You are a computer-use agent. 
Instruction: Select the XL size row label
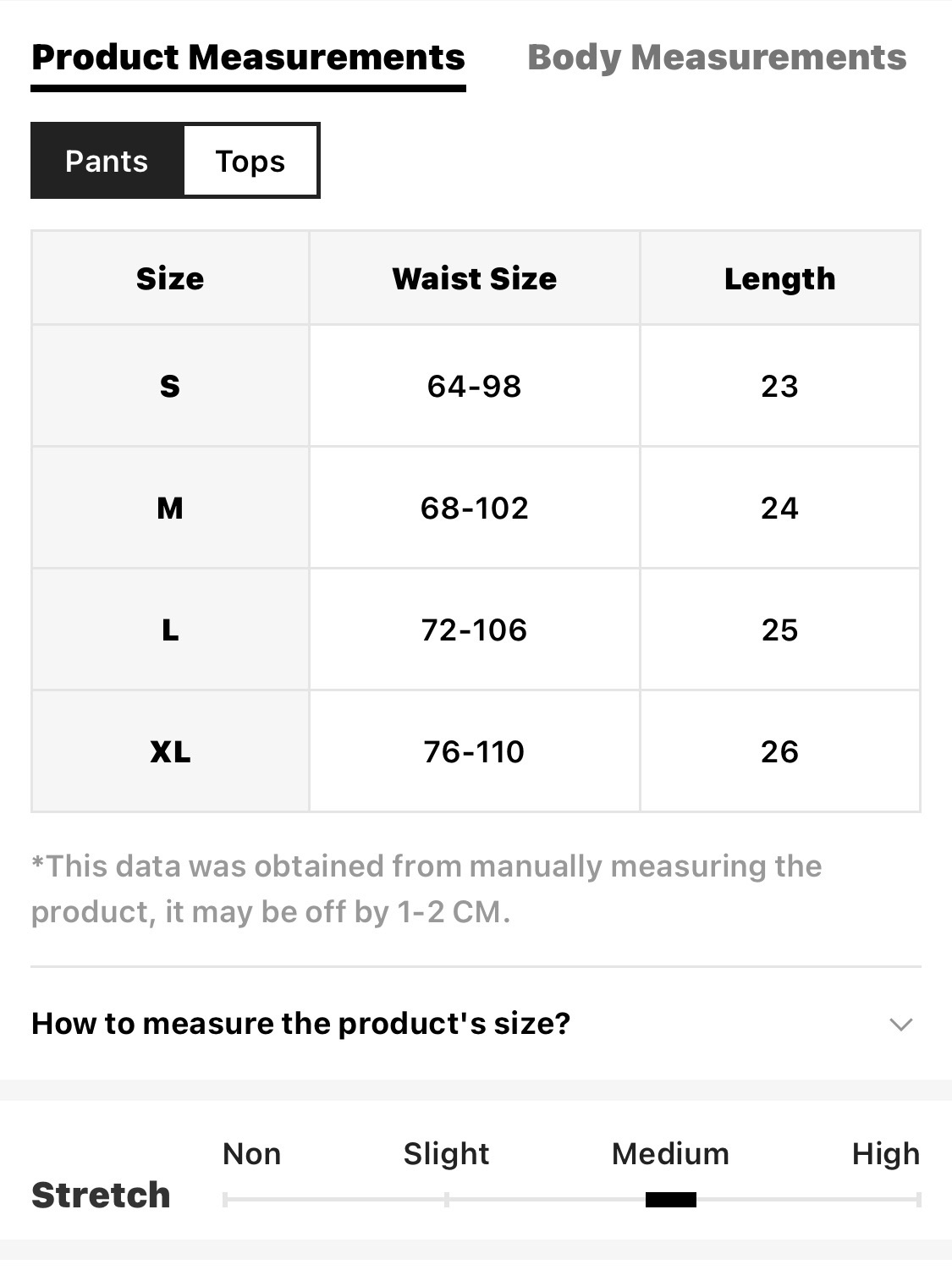(x=170, y=751)
